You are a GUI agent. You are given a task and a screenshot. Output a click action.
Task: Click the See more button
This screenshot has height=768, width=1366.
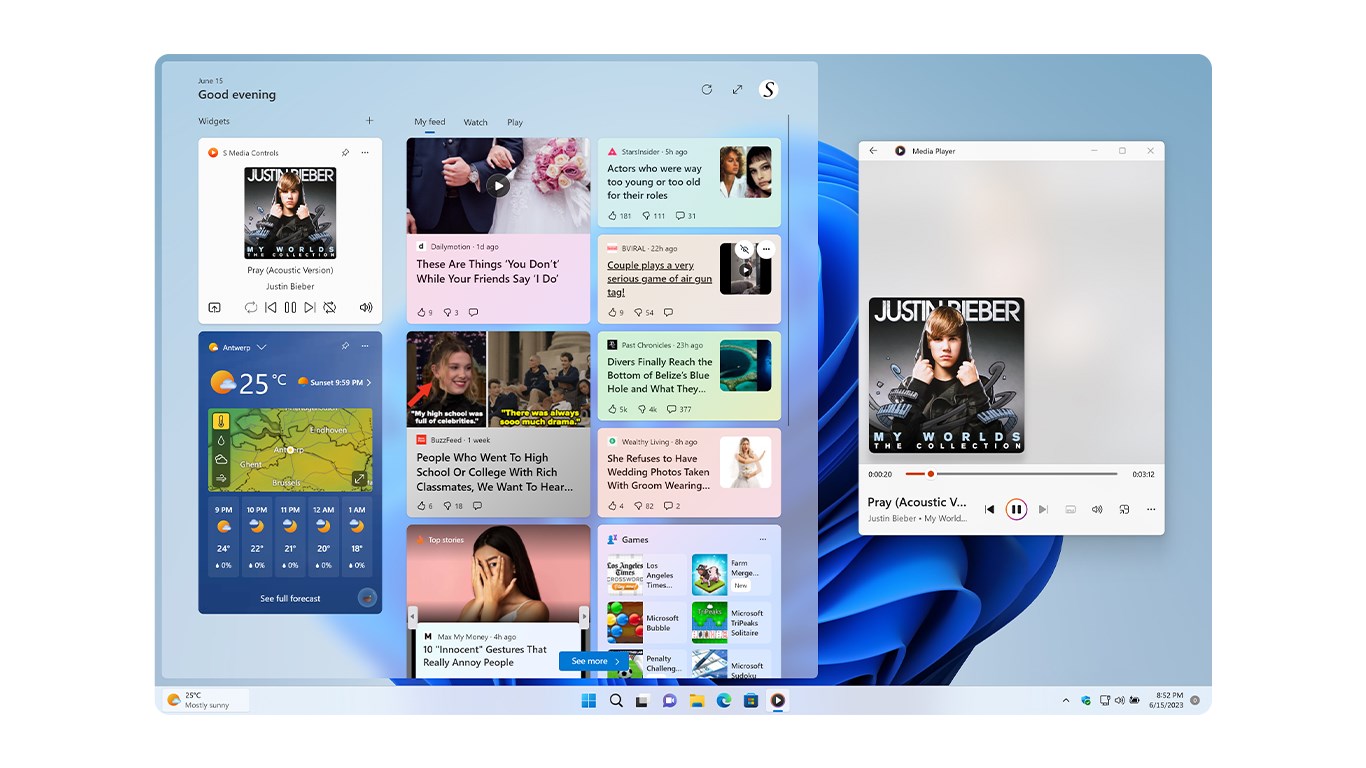pyautogui.click(x=595, y=661)
